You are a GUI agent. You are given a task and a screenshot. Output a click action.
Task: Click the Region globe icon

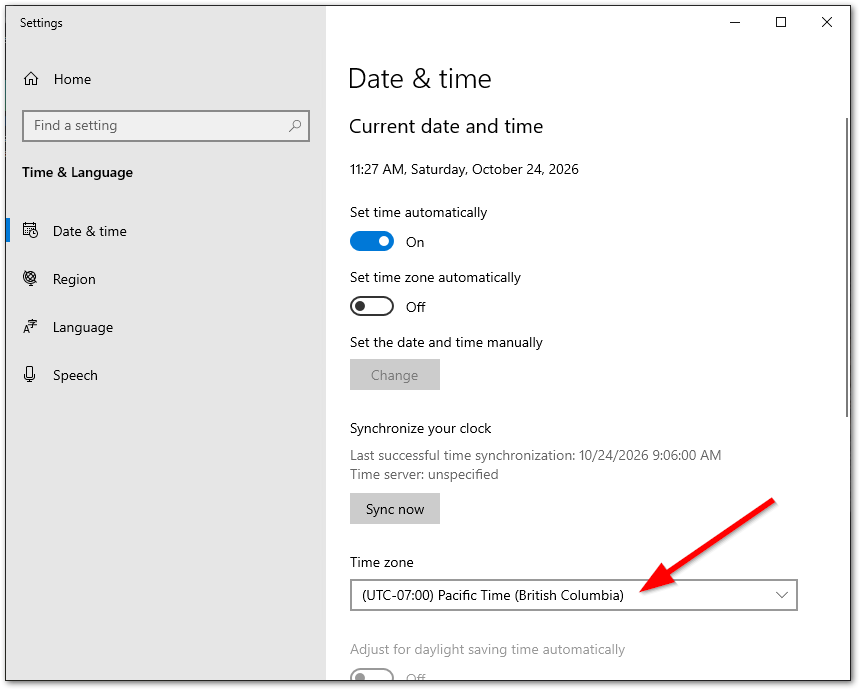click(x=30, y=278)
